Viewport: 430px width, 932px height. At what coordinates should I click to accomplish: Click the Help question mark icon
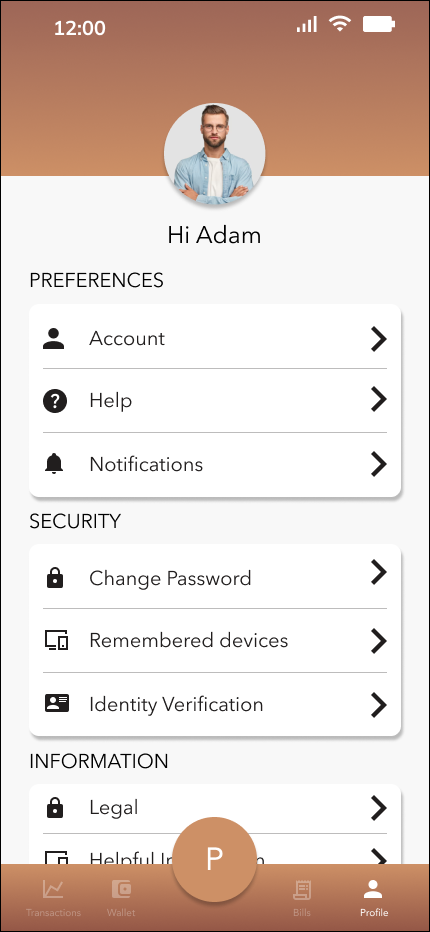55,401
